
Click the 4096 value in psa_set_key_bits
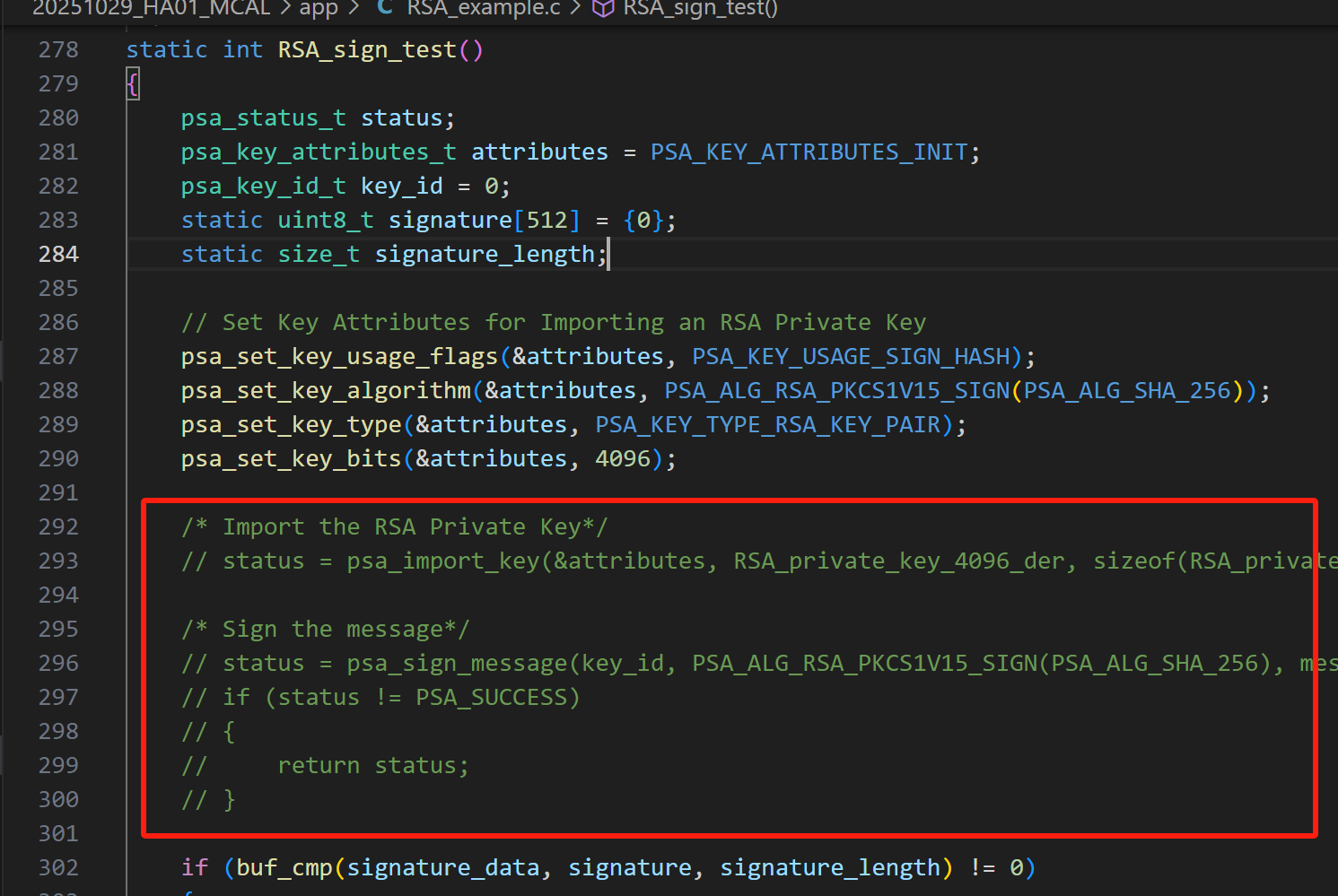pos(623,459)
